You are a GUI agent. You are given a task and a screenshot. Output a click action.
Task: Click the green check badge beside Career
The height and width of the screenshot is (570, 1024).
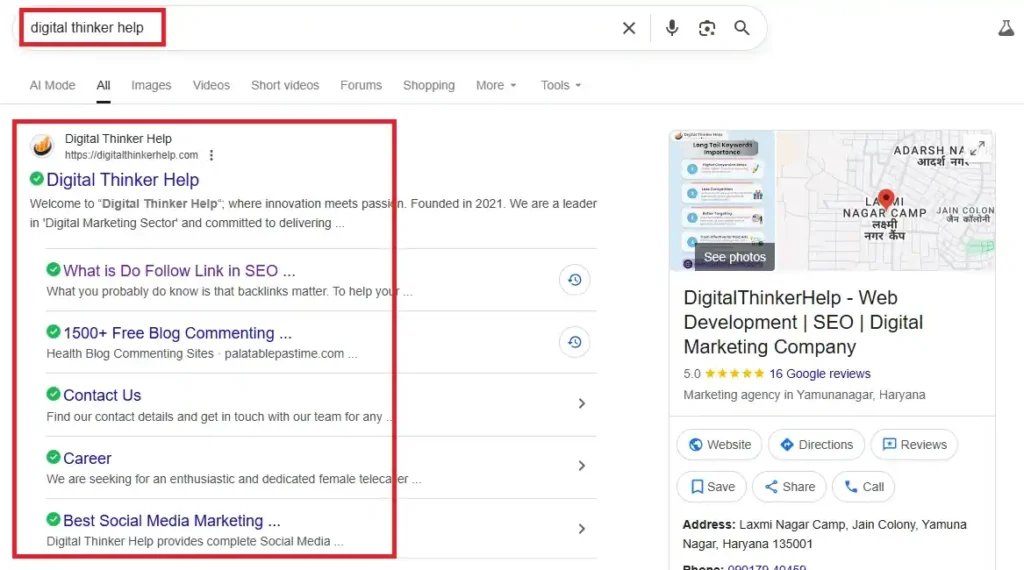pyautogui.click(x=54, y=457)
